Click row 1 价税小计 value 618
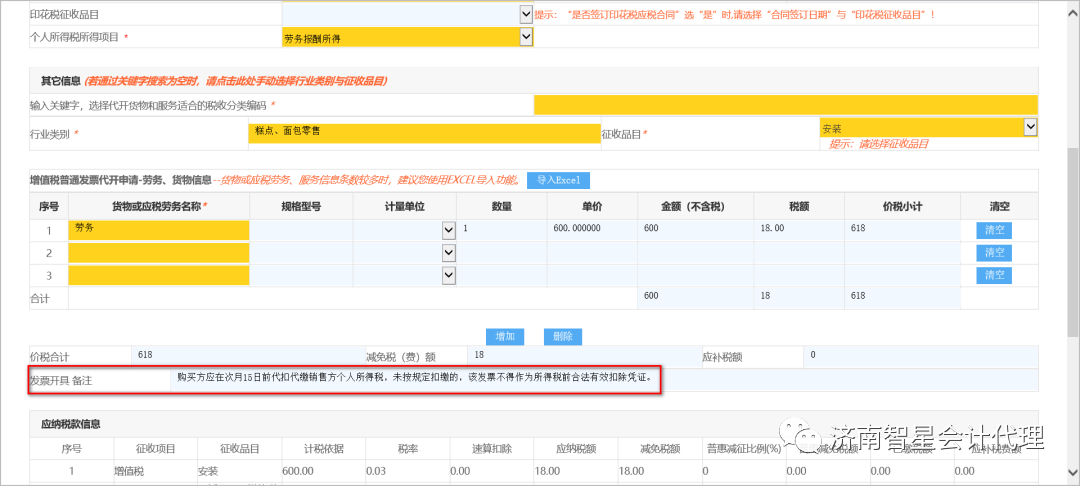The height and width of the screenshot is (486, 1080). [902, 230]
